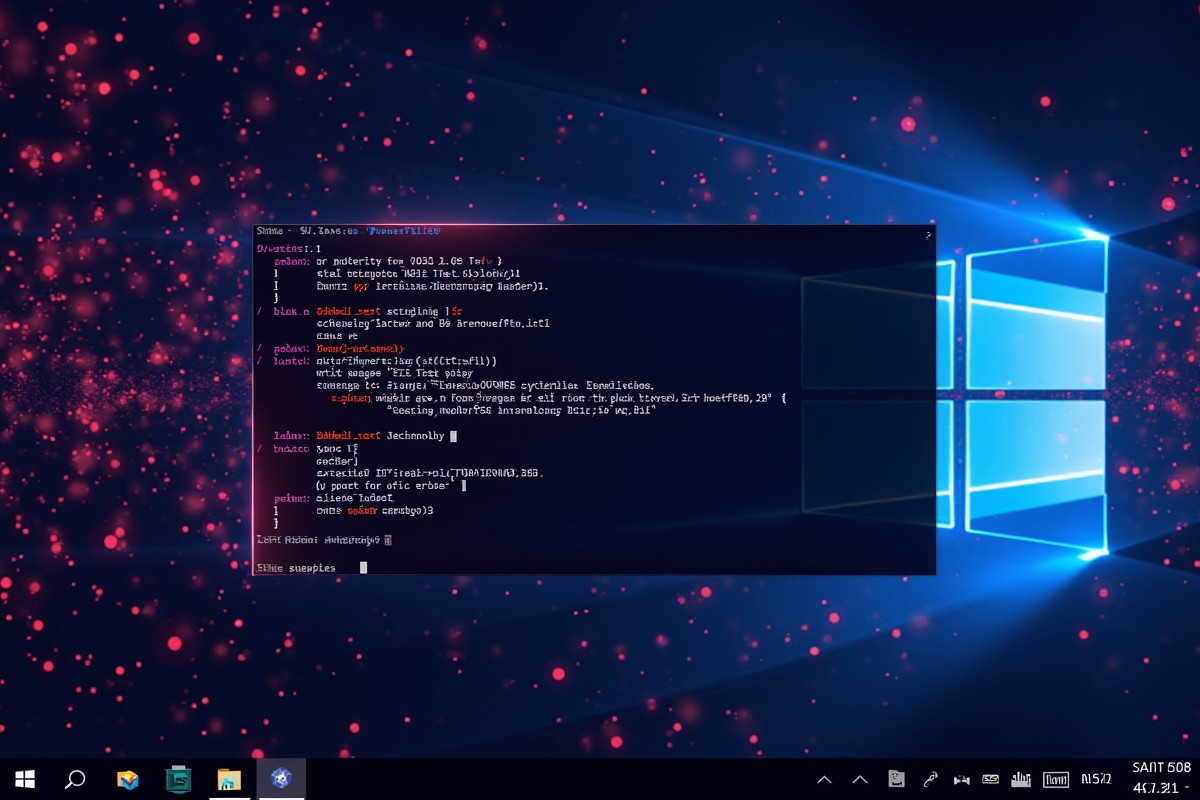Image resolution: width=1200 pixels, height=800 pixels.
Task: Open the clock and date in taskbar
Action: 1161,777
